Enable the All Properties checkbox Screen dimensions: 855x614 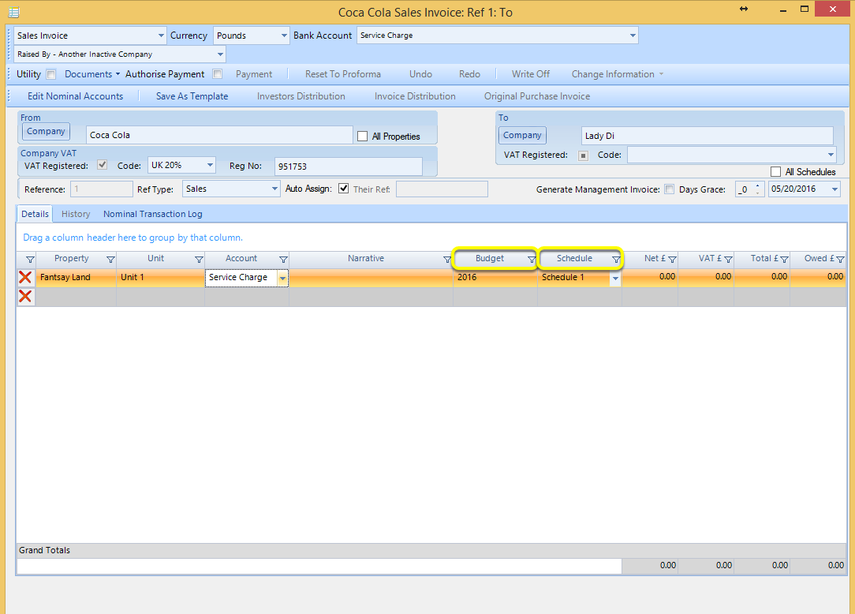tap(362, 136)
